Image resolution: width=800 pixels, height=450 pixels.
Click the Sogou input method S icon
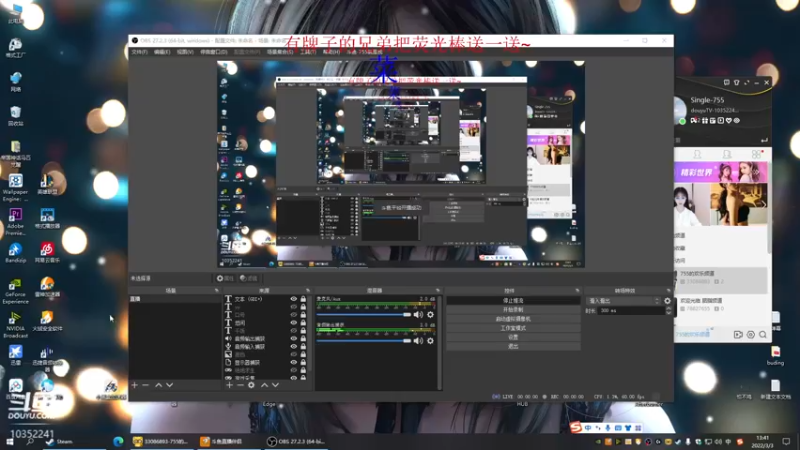point(576,428)
